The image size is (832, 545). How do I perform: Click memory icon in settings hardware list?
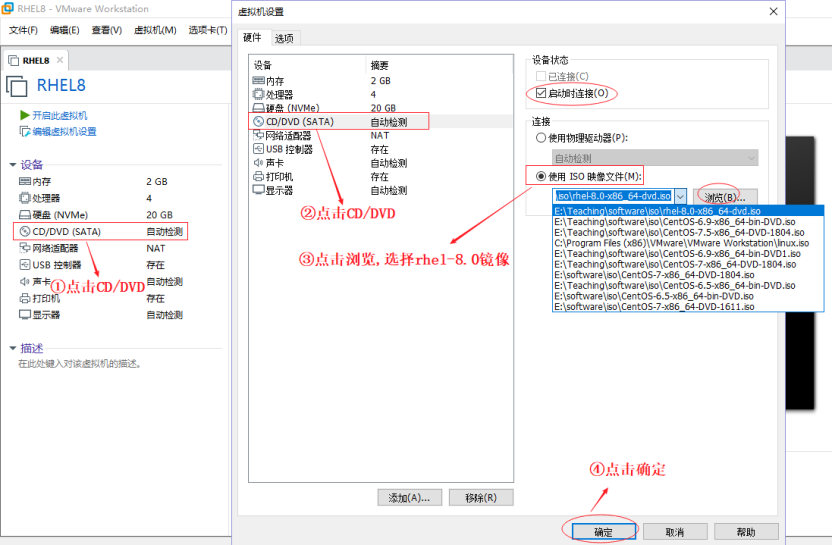tap(258, 80)
